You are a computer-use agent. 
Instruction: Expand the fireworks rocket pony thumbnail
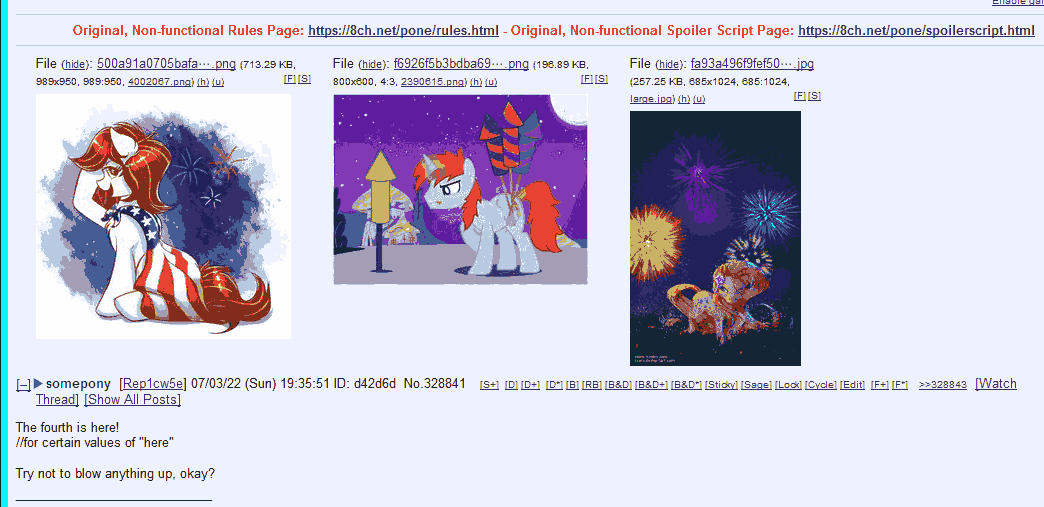pos(460,189)
